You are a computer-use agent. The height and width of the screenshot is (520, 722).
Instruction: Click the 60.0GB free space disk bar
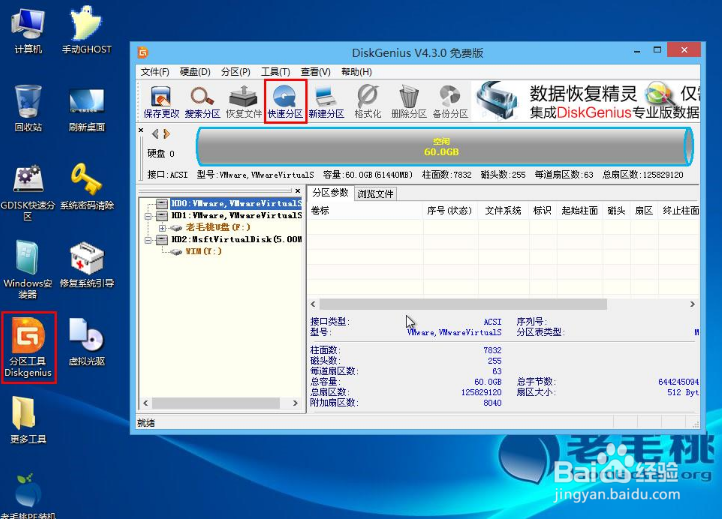tap(444, 146)
